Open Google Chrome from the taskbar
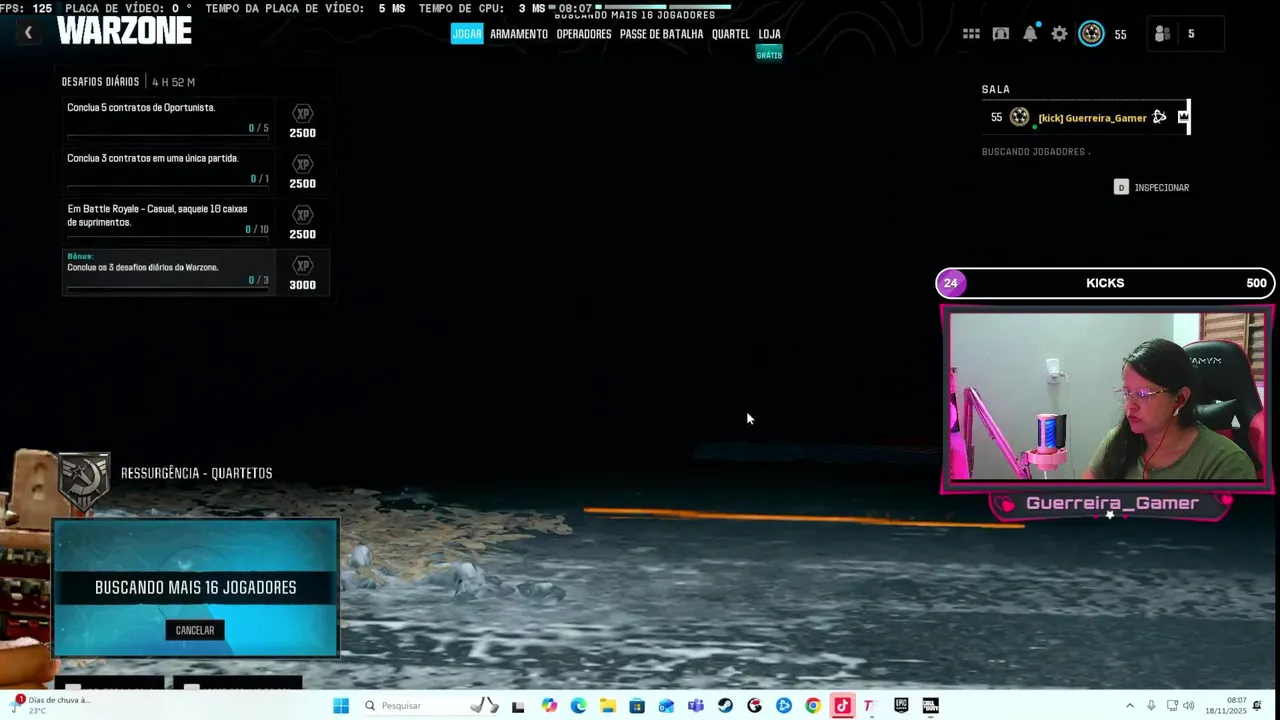The height and width of the screenshot is (720, 1280). (813, 706)
